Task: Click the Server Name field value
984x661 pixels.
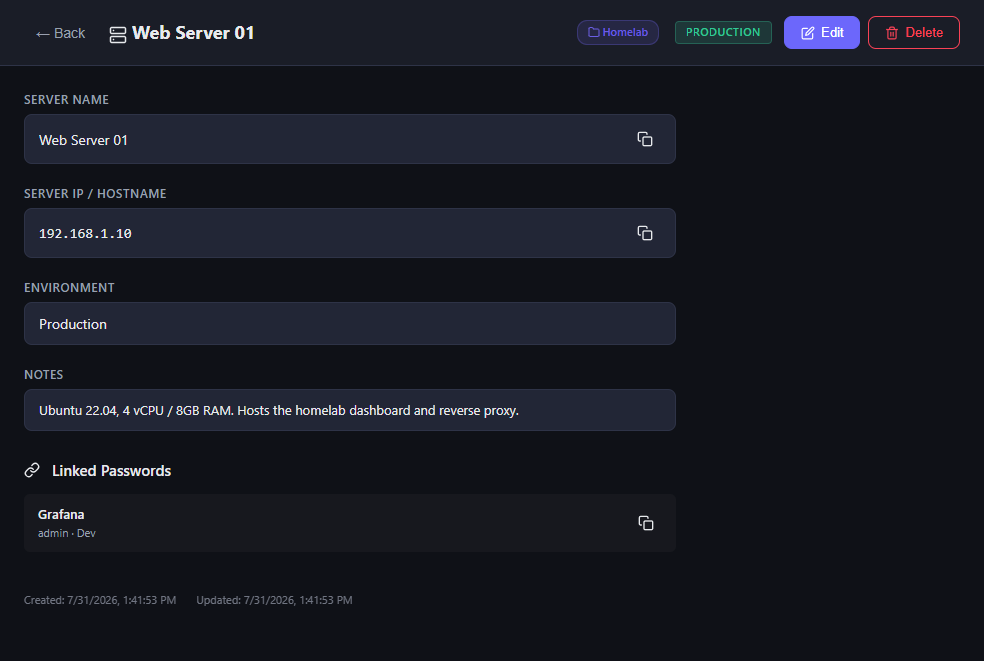Action: click(350, 139)
